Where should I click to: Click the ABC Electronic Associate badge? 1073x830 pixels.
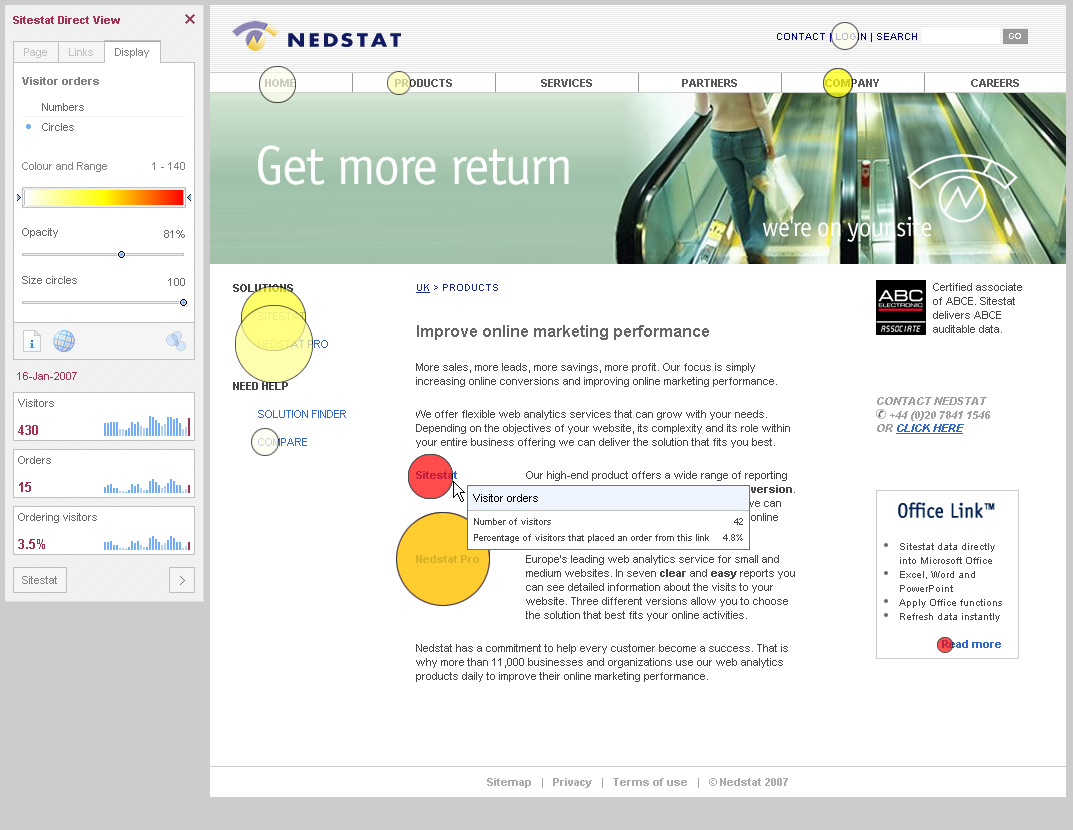click(x=900, y=307)
